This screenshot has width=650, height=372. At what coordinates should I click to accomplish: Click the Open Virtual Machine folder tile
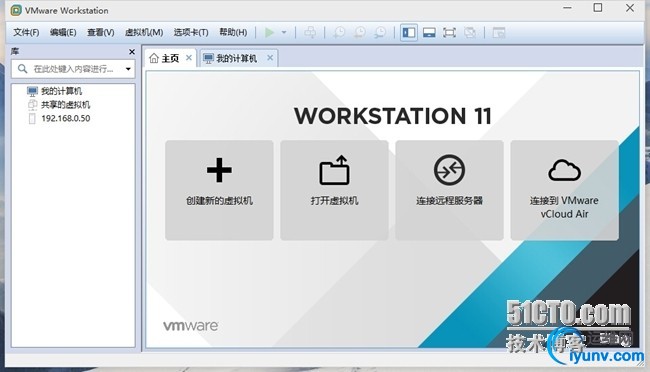[x=334, y=190]
